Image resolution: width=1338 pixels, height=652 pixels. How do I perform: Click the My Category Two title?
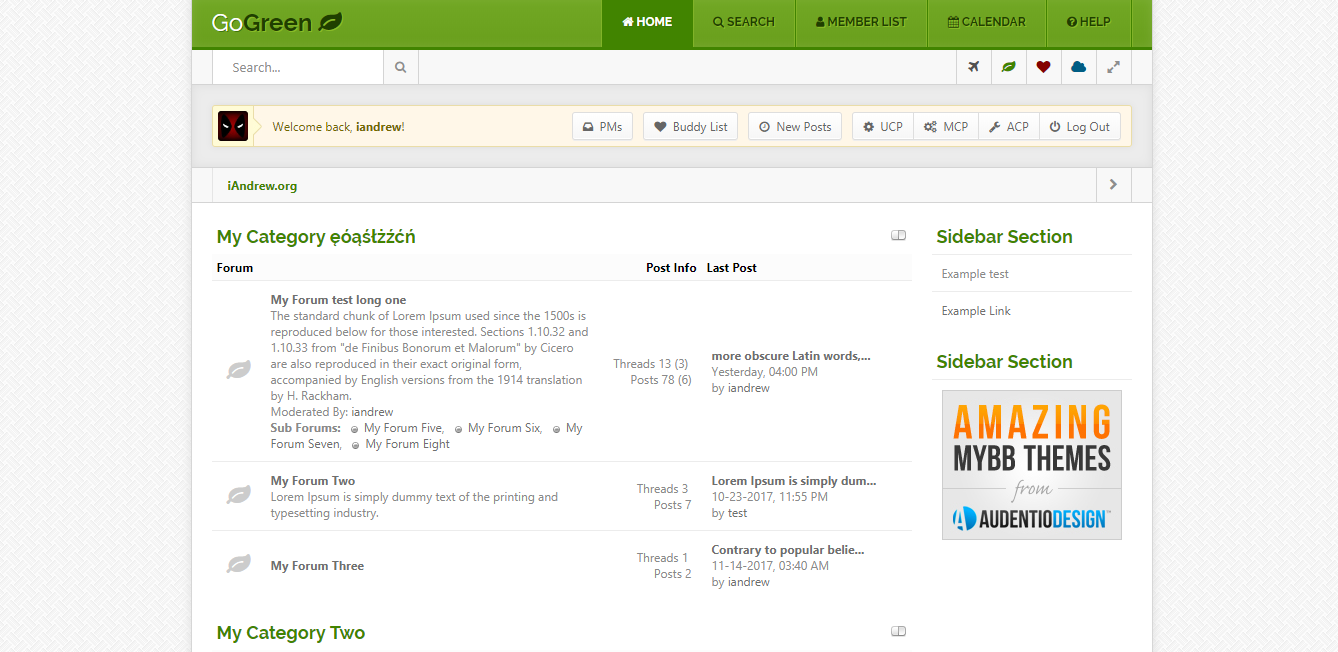pos(291,633)
